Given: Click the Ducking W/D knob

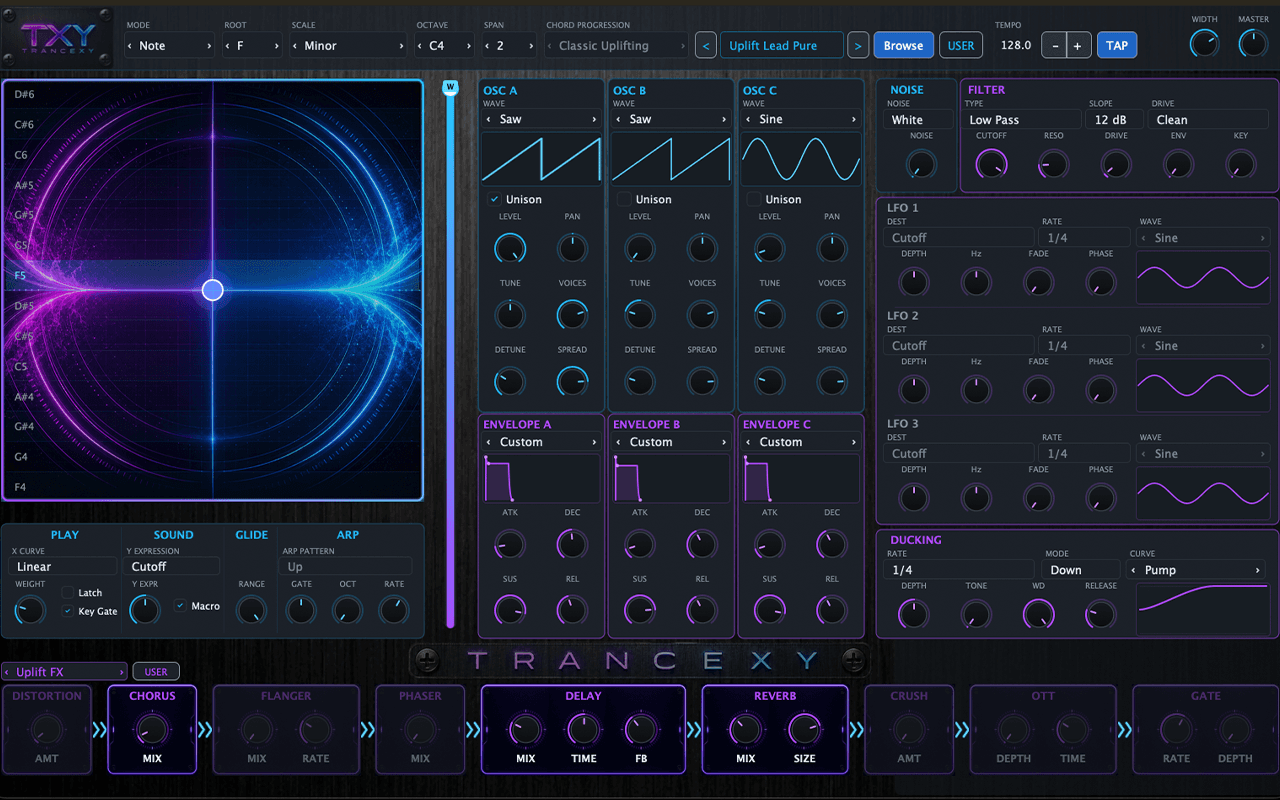Looking at the screenshot, I should pos(1039,614).
